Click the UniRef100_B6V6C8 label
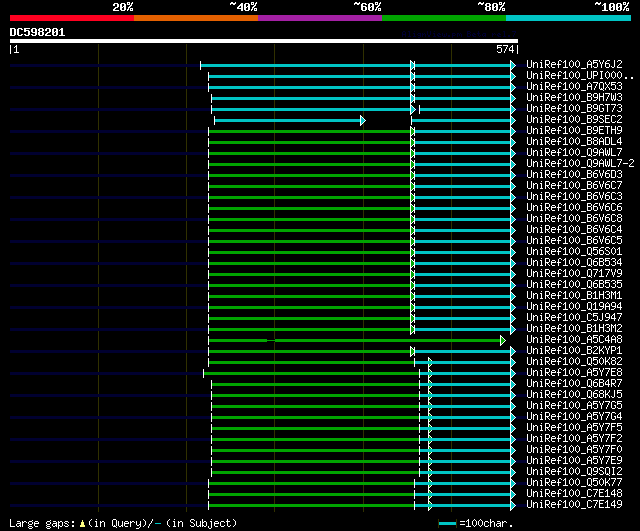The width and height of the screenshot is (640, 531). [574, 219]
